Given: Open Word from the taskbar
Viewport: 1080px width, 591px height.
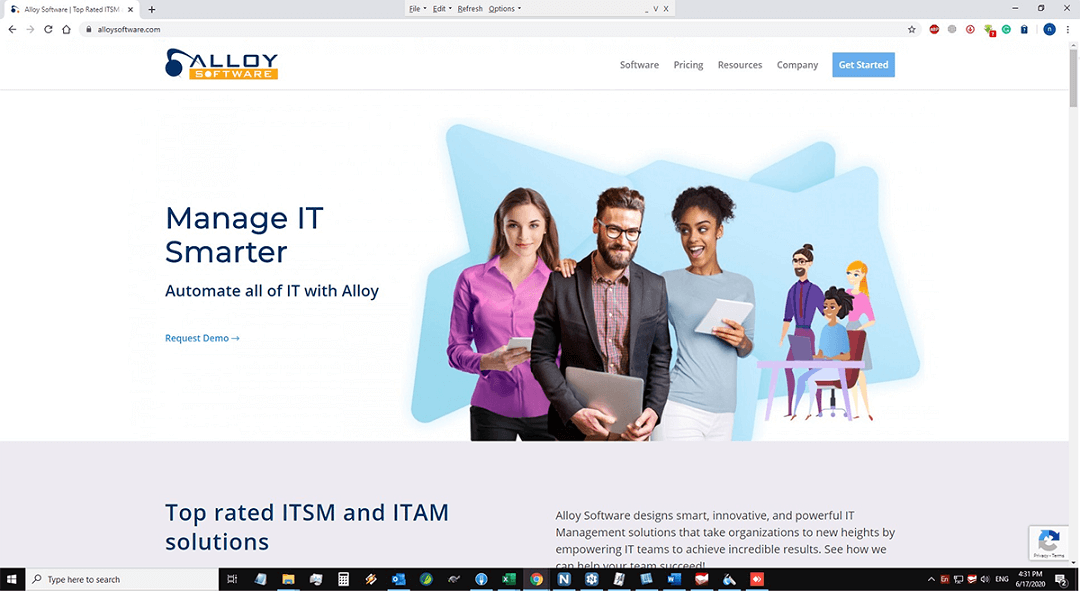Looking at the screenshot, I should [674, 579].
